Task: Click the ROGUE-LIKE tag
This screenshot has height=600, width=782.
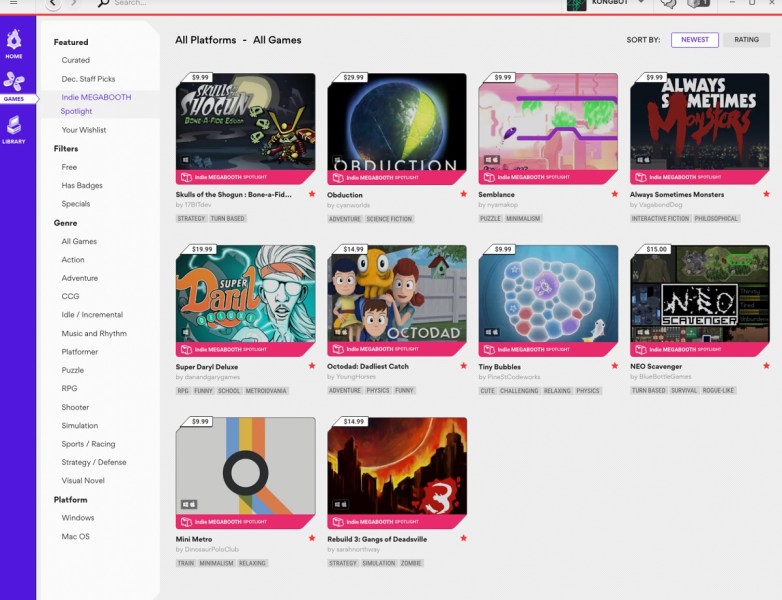Action: tap(718, 391)
